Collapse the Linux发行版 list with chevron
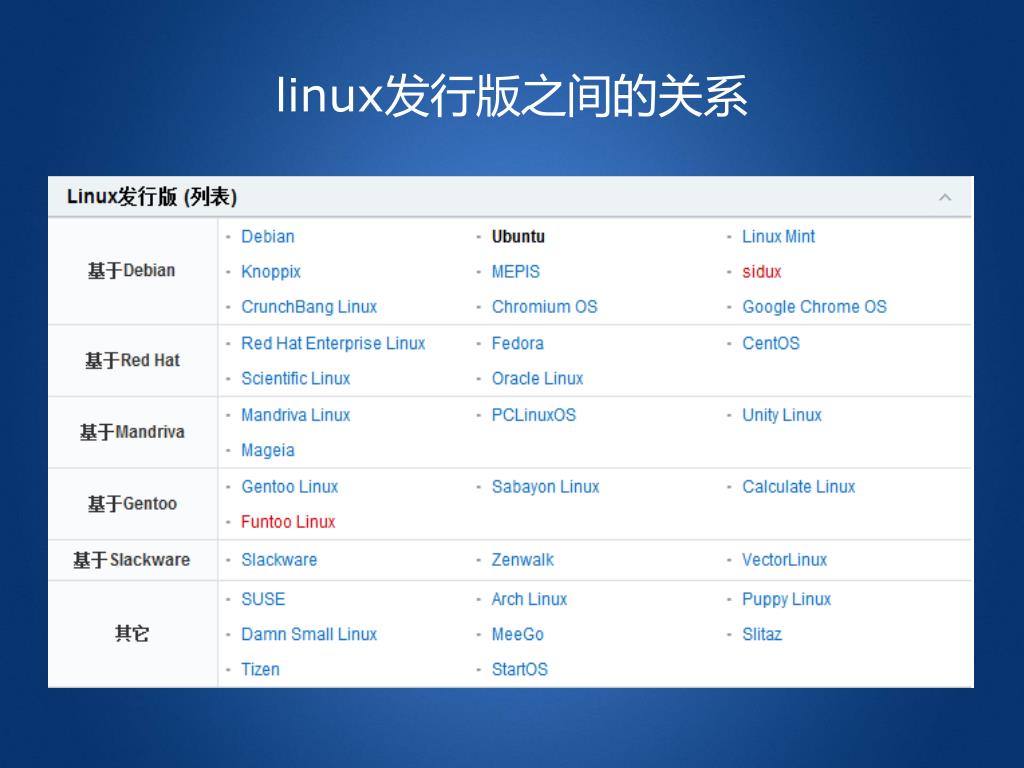 pos(944,197)
